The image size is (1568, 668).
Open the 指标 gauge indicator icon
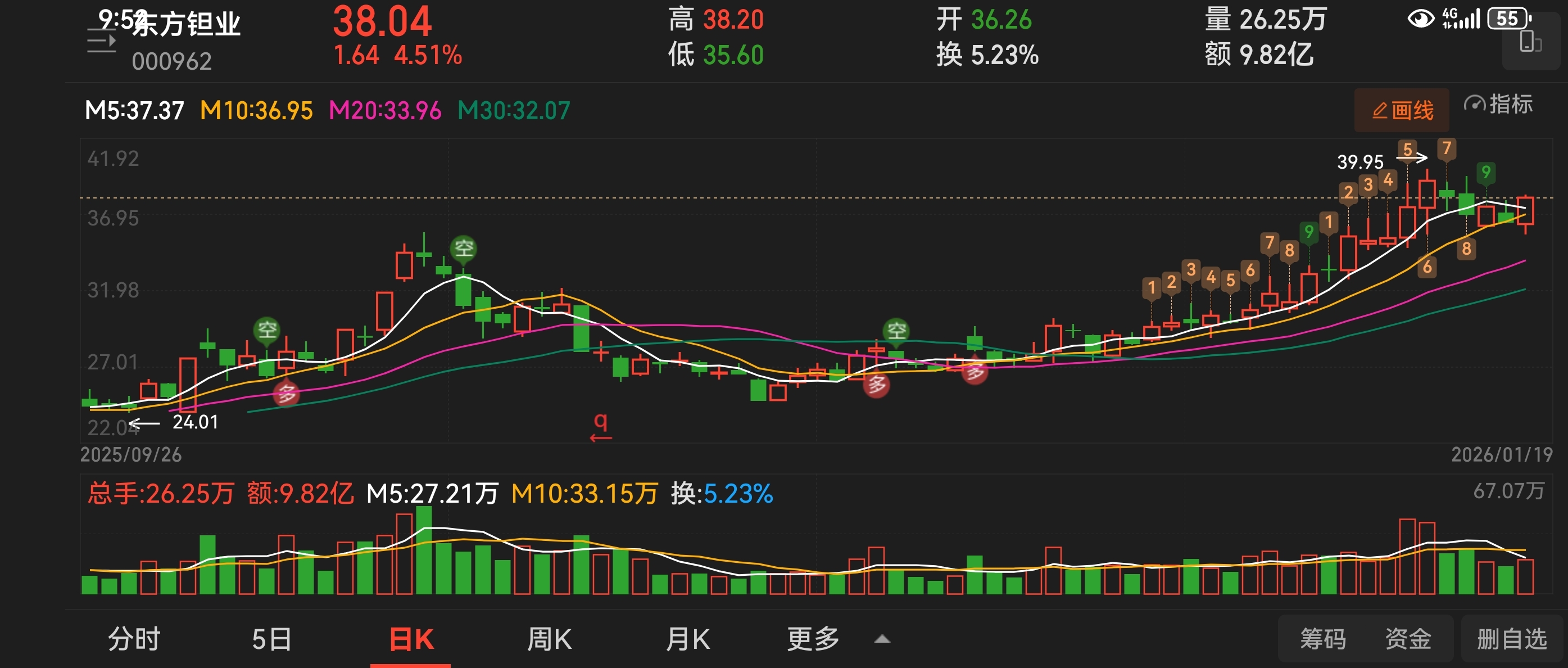[x=1475, y=104]
